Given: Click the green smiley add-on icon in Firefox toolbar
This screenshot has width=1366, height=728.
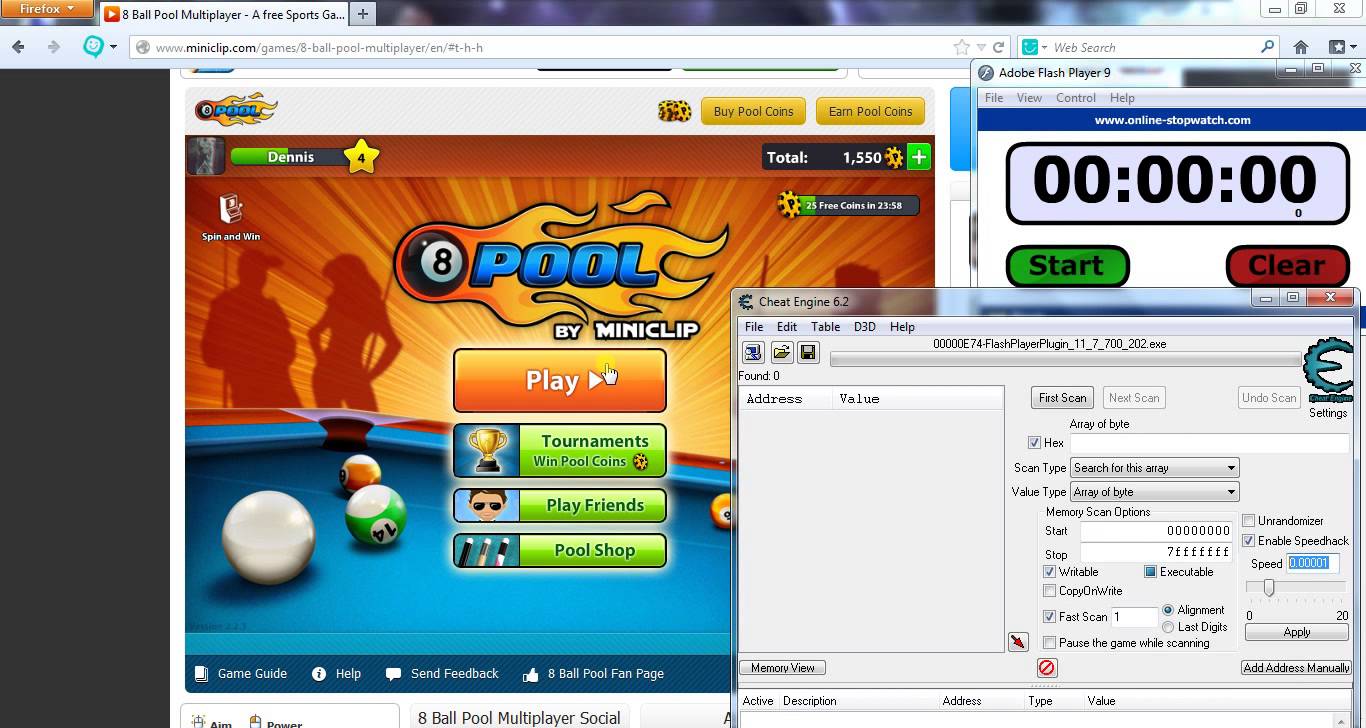Looking at the screenshot, I should tap(93, 47).
